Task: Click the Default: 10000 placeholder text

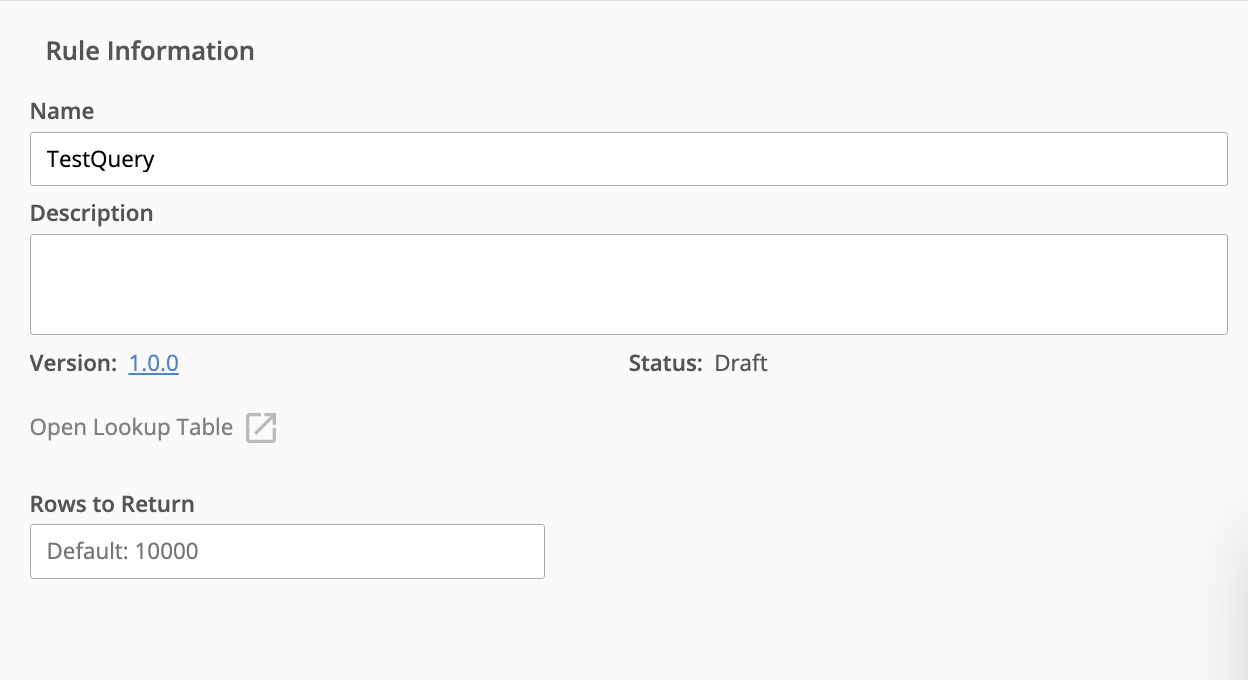Action: click(123, 551)
